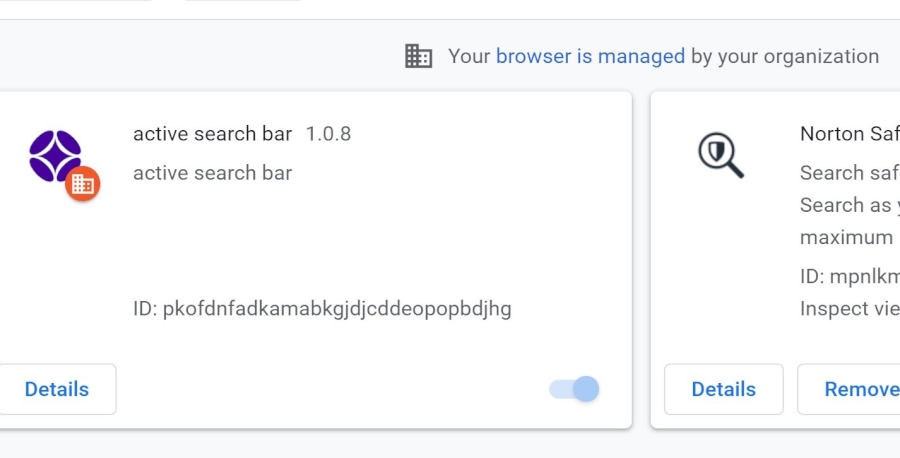Click the active search bar description text
Viewport: 900px width, 458px height.
pos(212,173)
